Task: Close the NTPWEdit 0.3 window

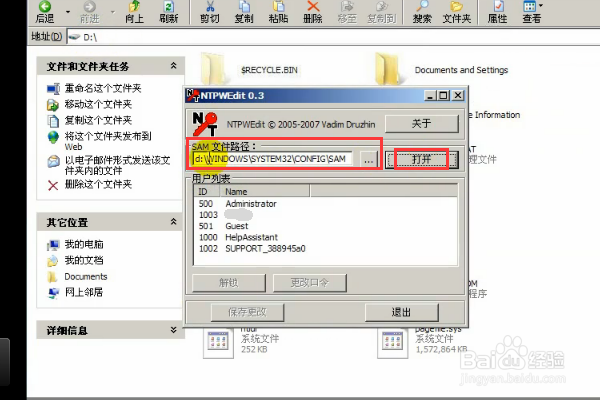Action: click(x=458, y=96)
